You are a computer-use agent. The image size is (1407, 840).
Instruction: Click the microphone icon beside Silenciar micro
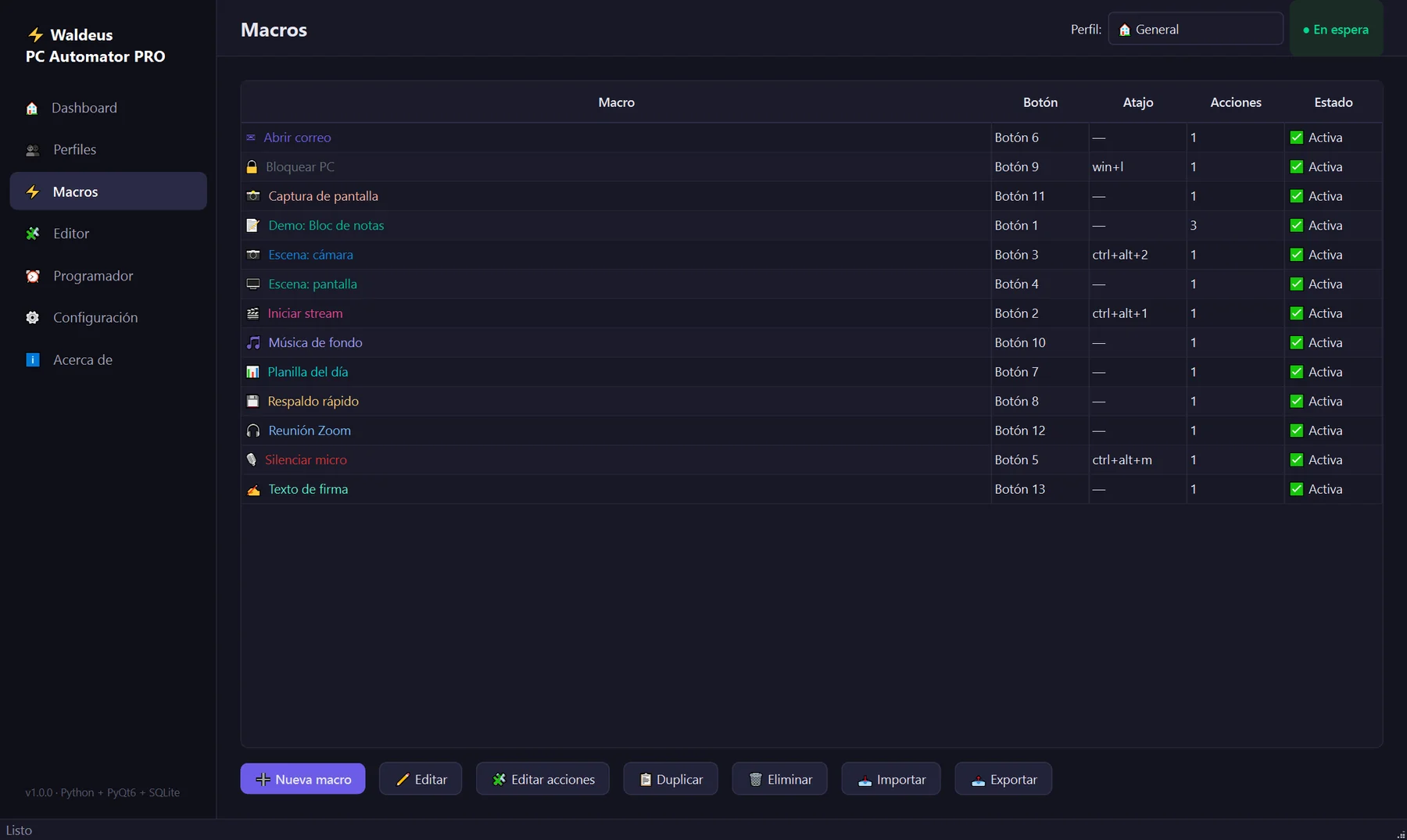(252, 460)
